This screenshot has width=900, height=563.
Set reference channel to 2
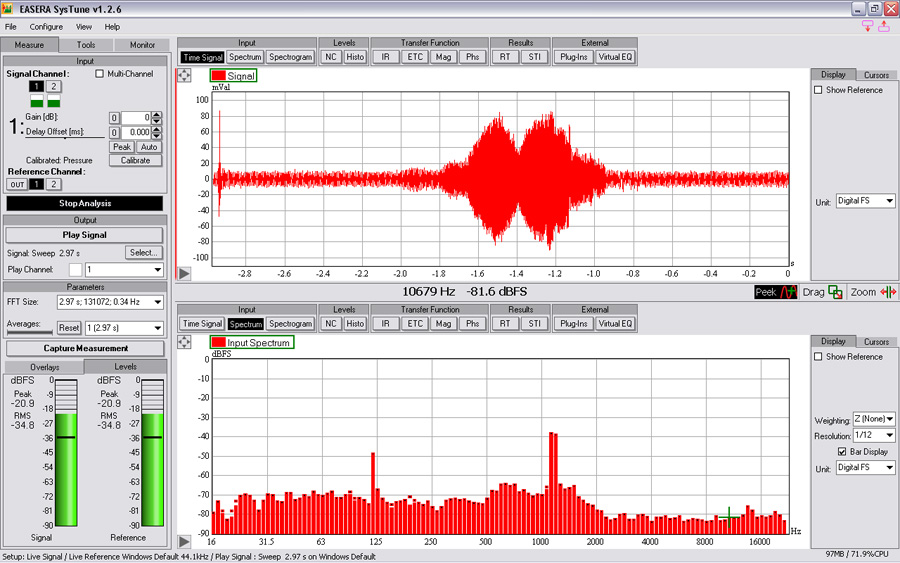tap(53, 184)
